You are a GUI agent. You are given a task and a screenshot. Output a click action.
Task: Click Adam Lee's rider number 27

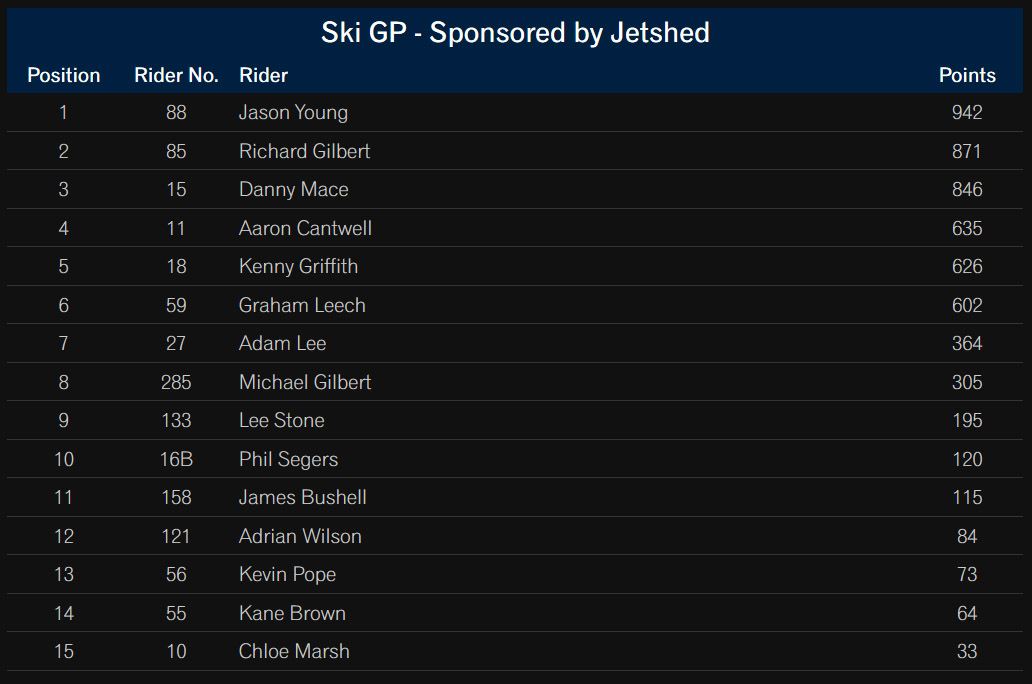pyautogui.click(x=176, y=343)
